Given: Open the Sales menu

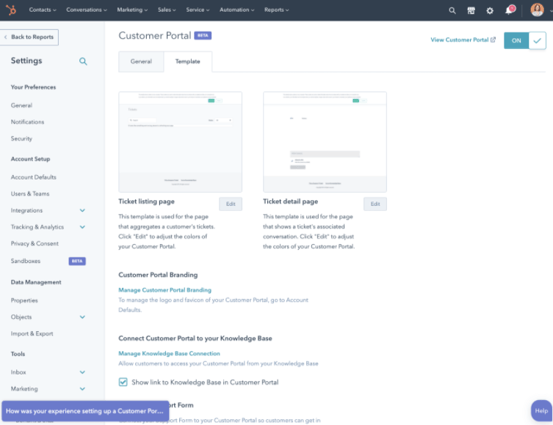Looking at the screenshot, I should point(167,10).
